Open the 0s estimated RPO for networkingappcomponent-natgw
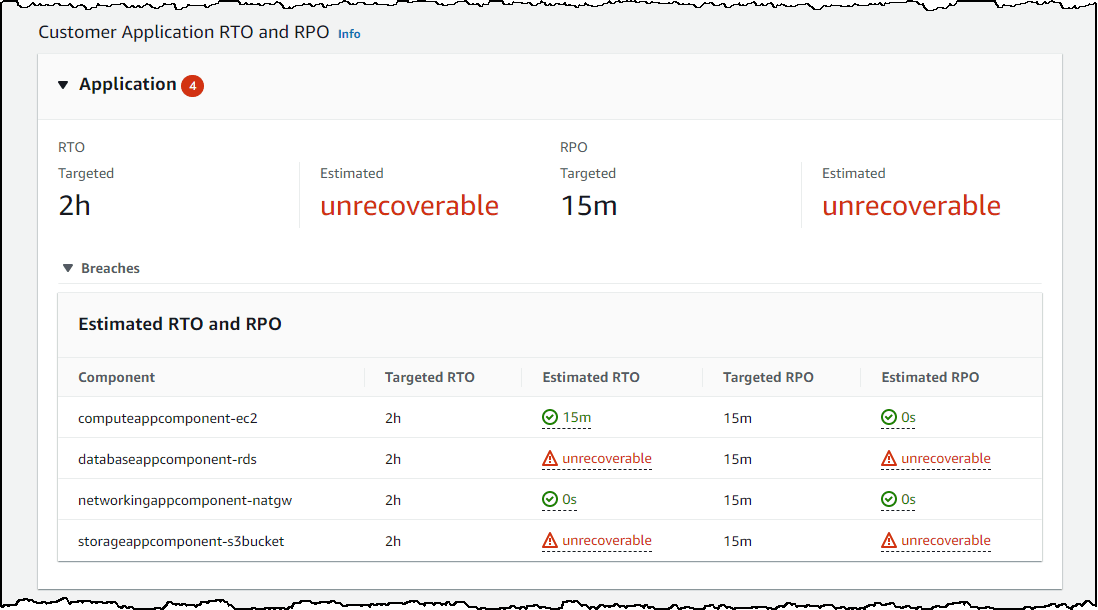The width and height of the screenshot is (1098, 610). 908,499
